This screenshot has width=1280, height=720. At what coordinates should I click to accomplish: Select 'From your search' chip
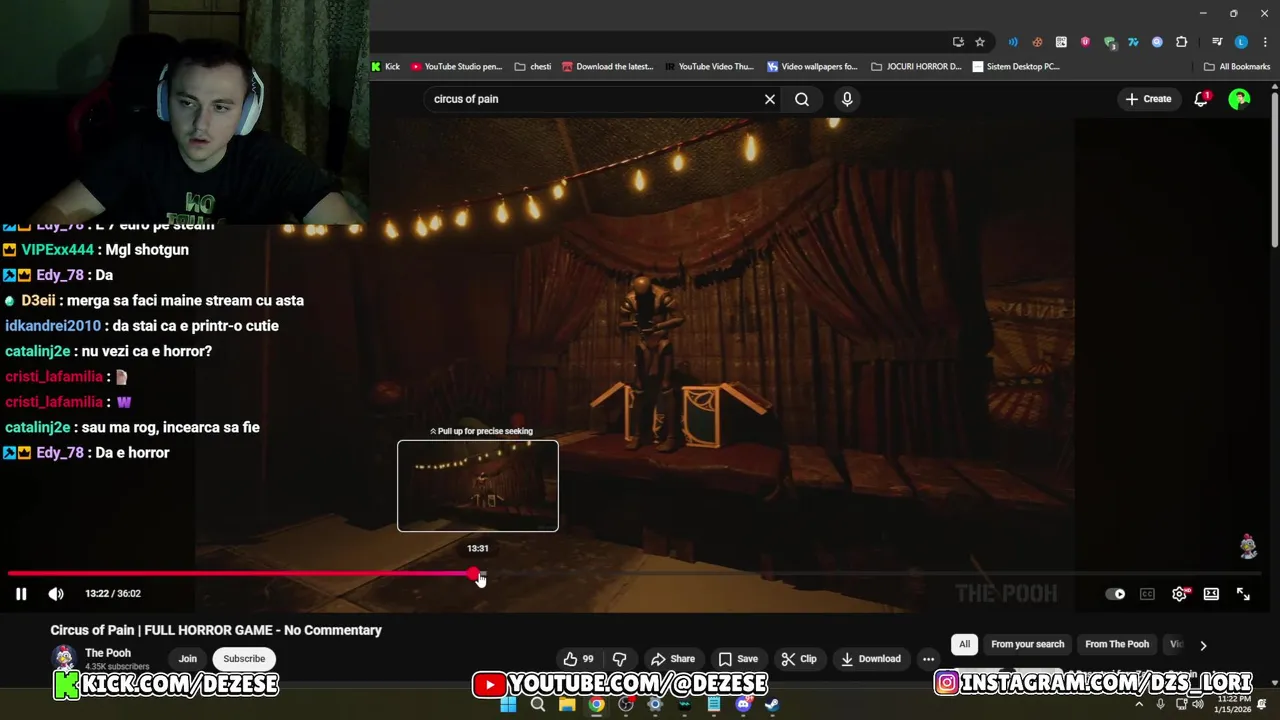[x=1027, y=644]
